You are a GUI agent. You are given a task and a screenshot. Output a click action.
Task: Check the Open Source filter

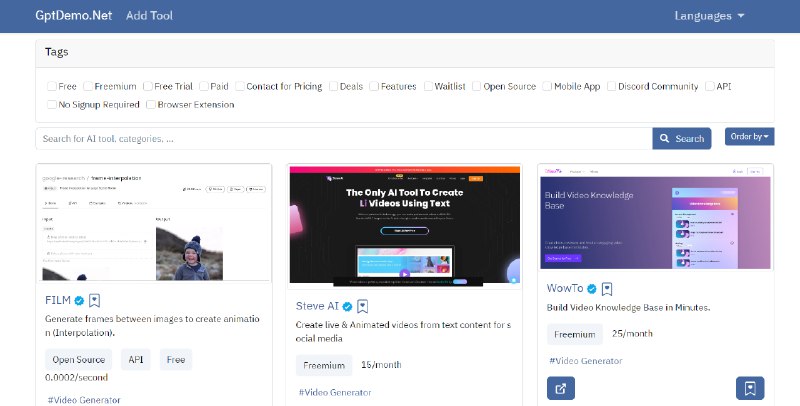click(477, 87)
